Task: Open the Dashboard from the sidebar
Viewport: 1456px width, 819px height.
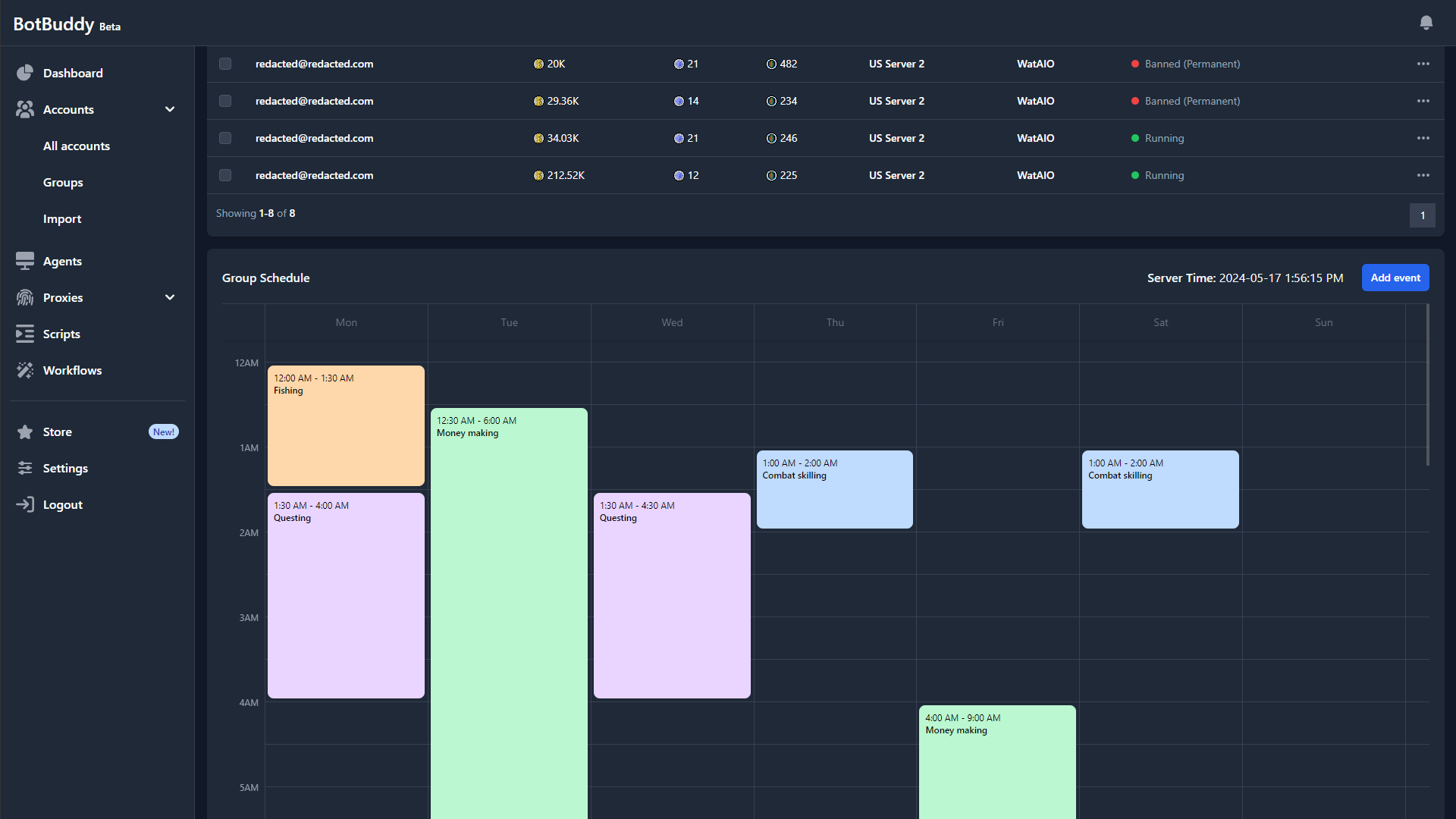Action: coord(73,73)
